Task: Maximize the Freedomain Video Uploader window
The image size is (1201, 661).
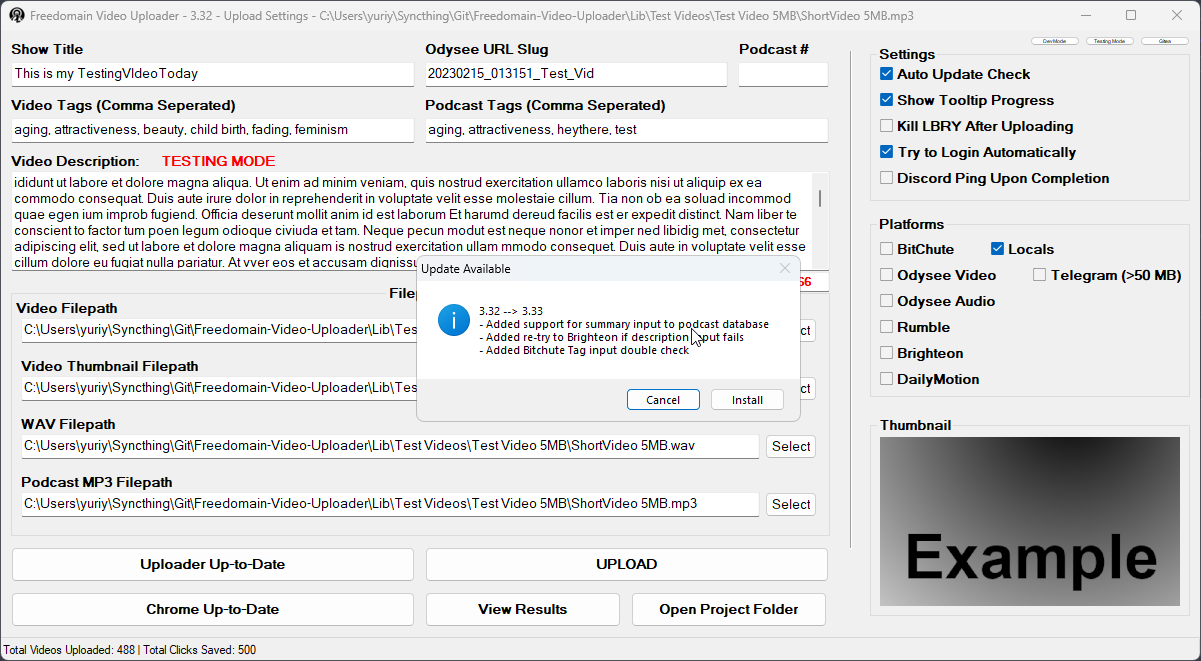Action: (1131, 15)
